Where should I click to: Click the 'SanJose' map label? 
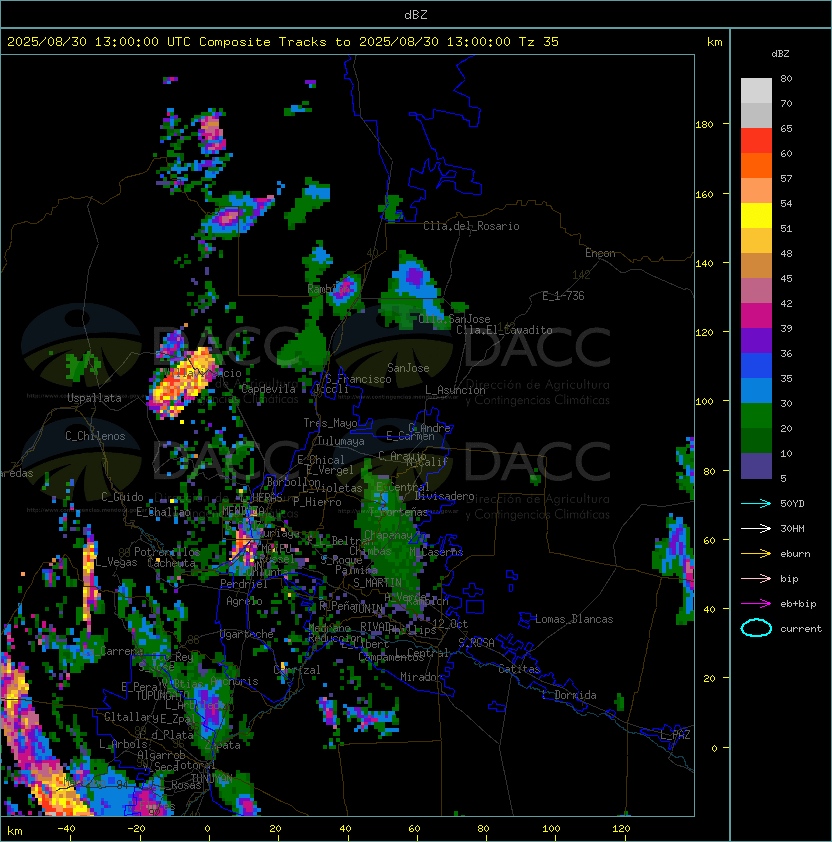[x=408, y=368]
